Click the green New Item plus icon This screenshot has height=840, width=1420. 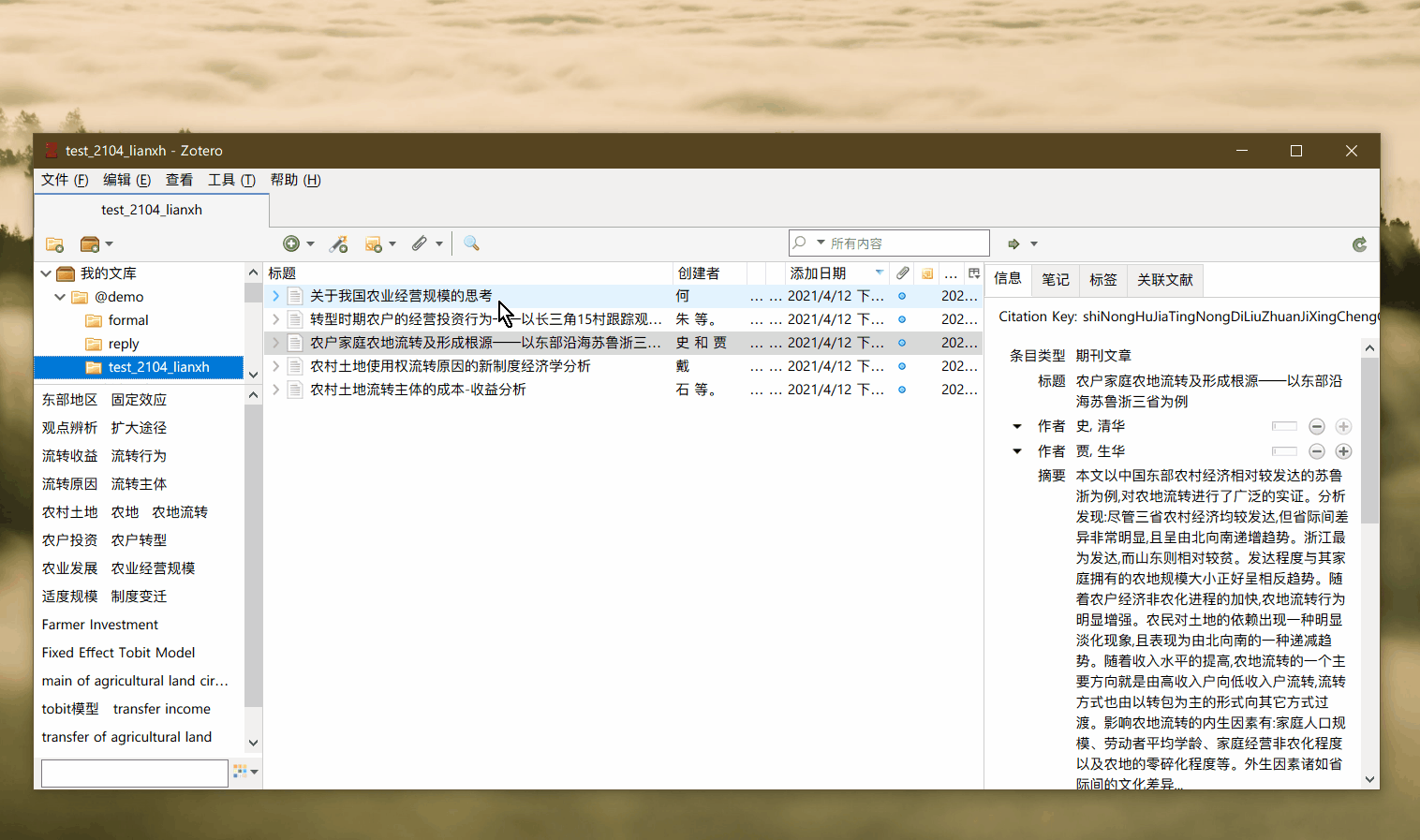coord(291,243)
